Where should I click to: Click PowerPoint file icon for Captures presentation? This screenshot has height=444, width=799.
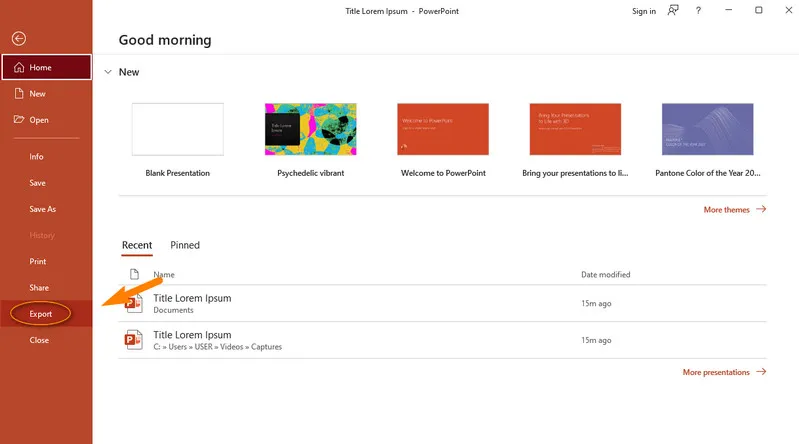(134, 340)
